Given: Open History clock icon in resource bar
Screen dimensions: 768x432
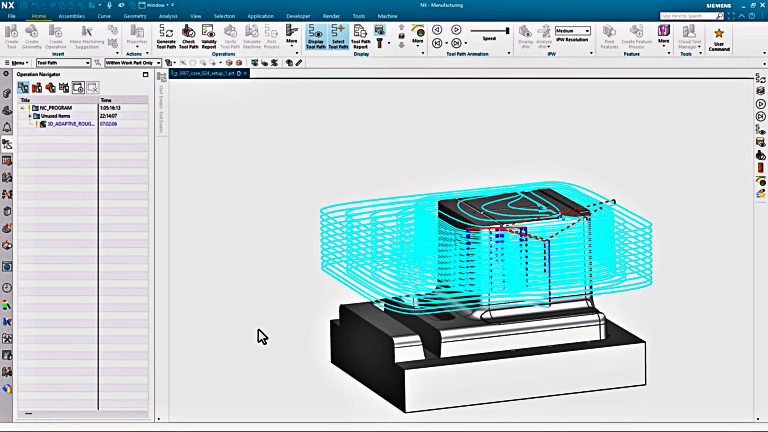Looking at the screenshot, I should [x=7, y=288].
